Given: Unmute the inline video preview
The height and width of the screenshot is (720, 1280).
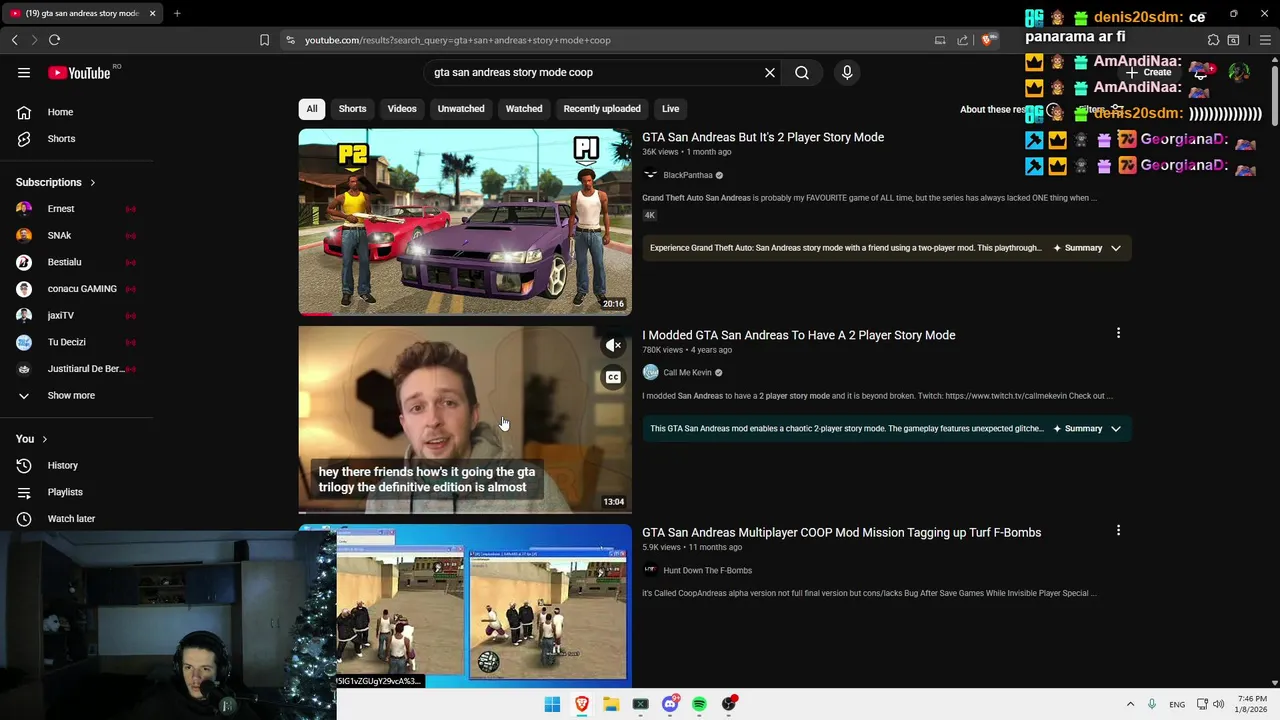Looking at the screenshot, I should click(613, 345).
